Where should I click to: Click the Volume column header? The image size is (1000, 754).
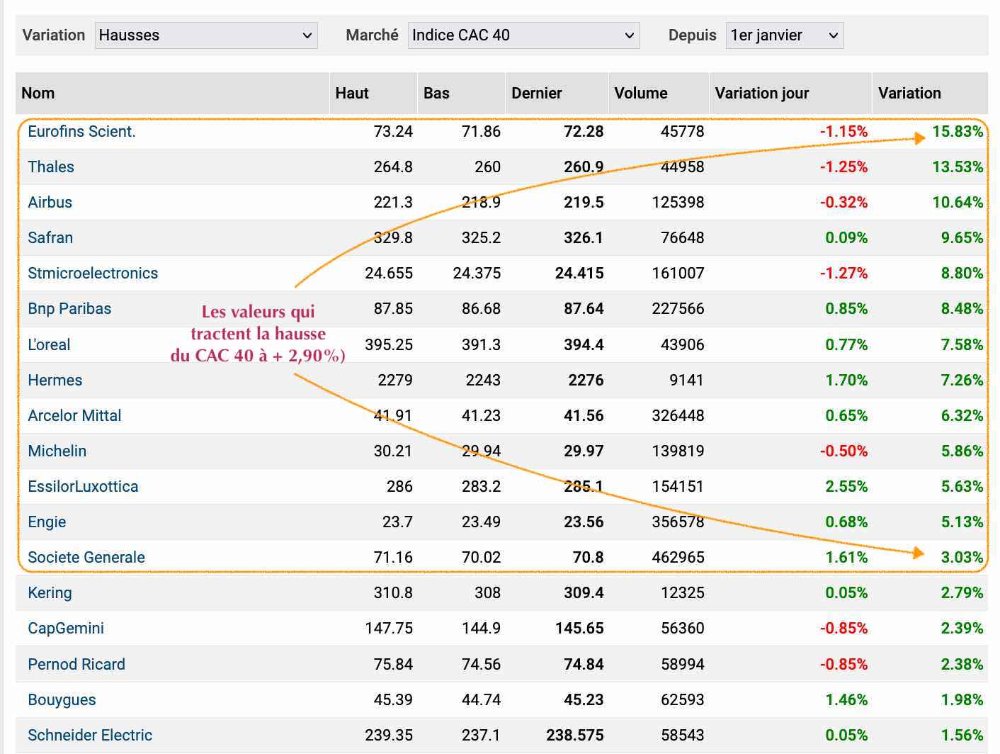[x=640, y=93]
